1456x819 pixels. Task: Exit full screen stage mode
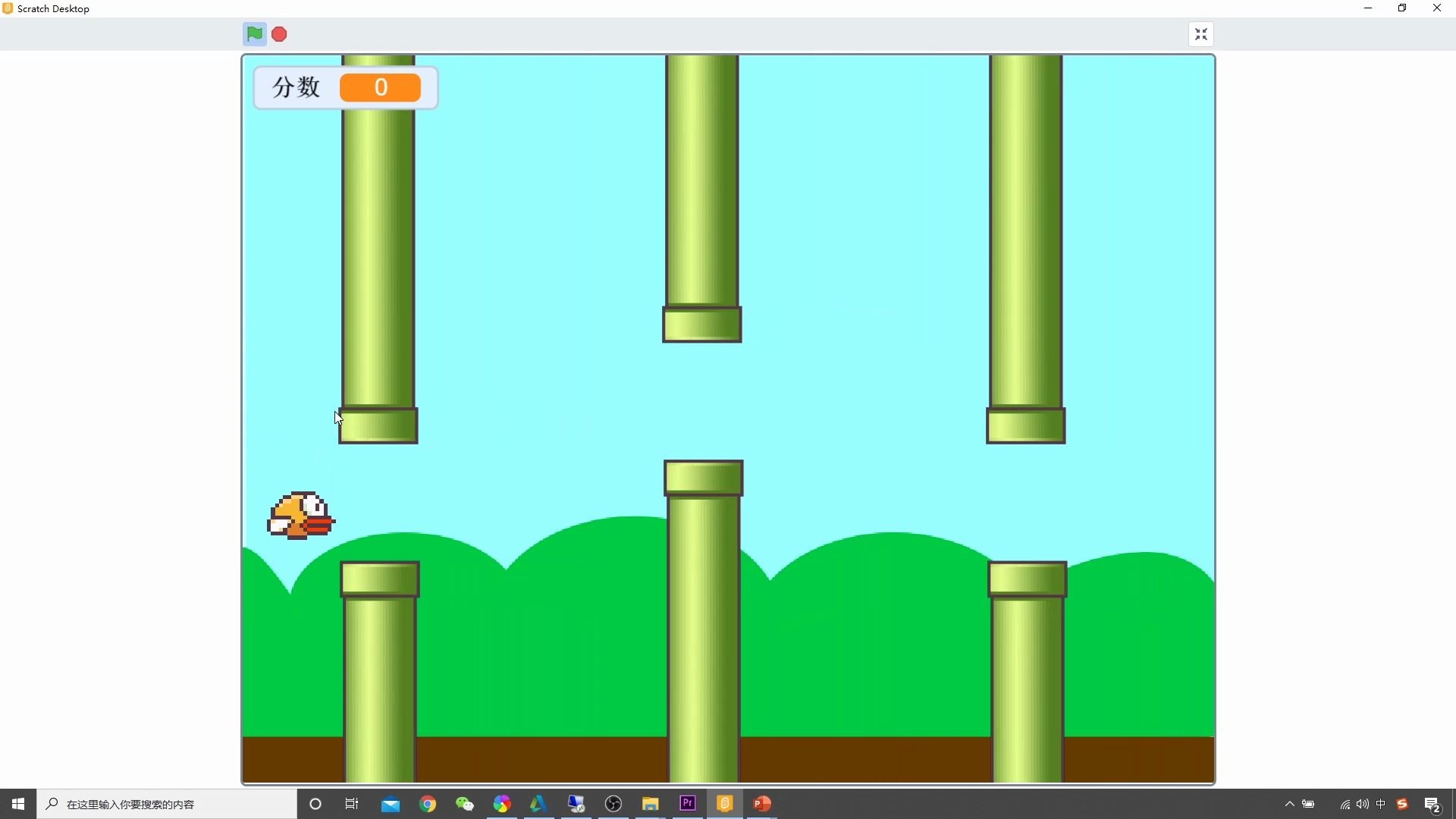1201,34
